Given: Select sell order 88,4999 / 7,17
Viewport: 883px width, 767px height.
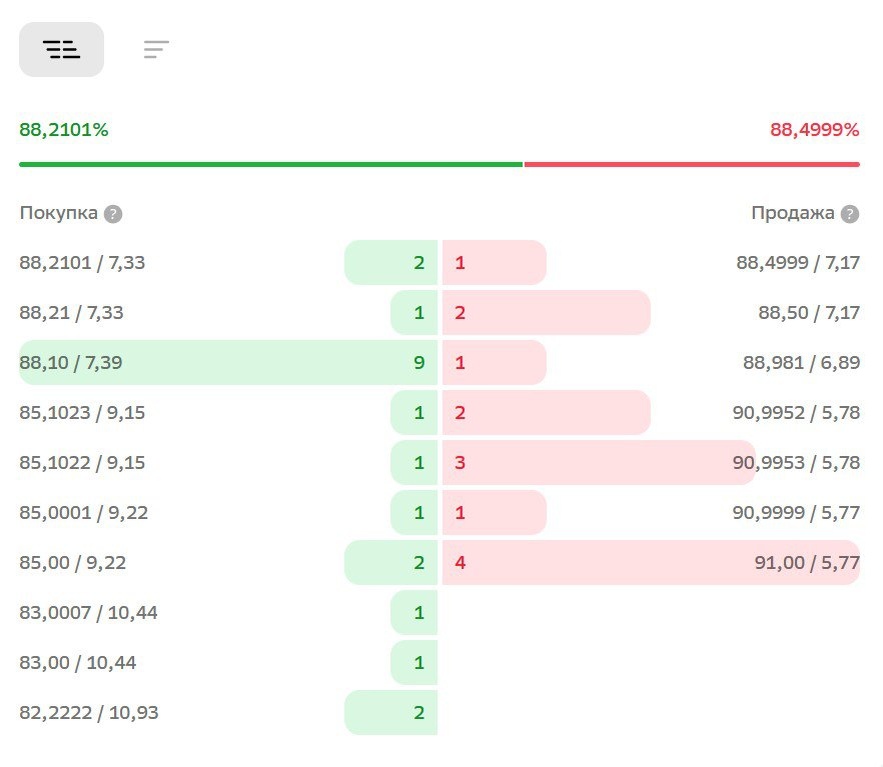Looking at the screenshot, I should pos(798,263).
